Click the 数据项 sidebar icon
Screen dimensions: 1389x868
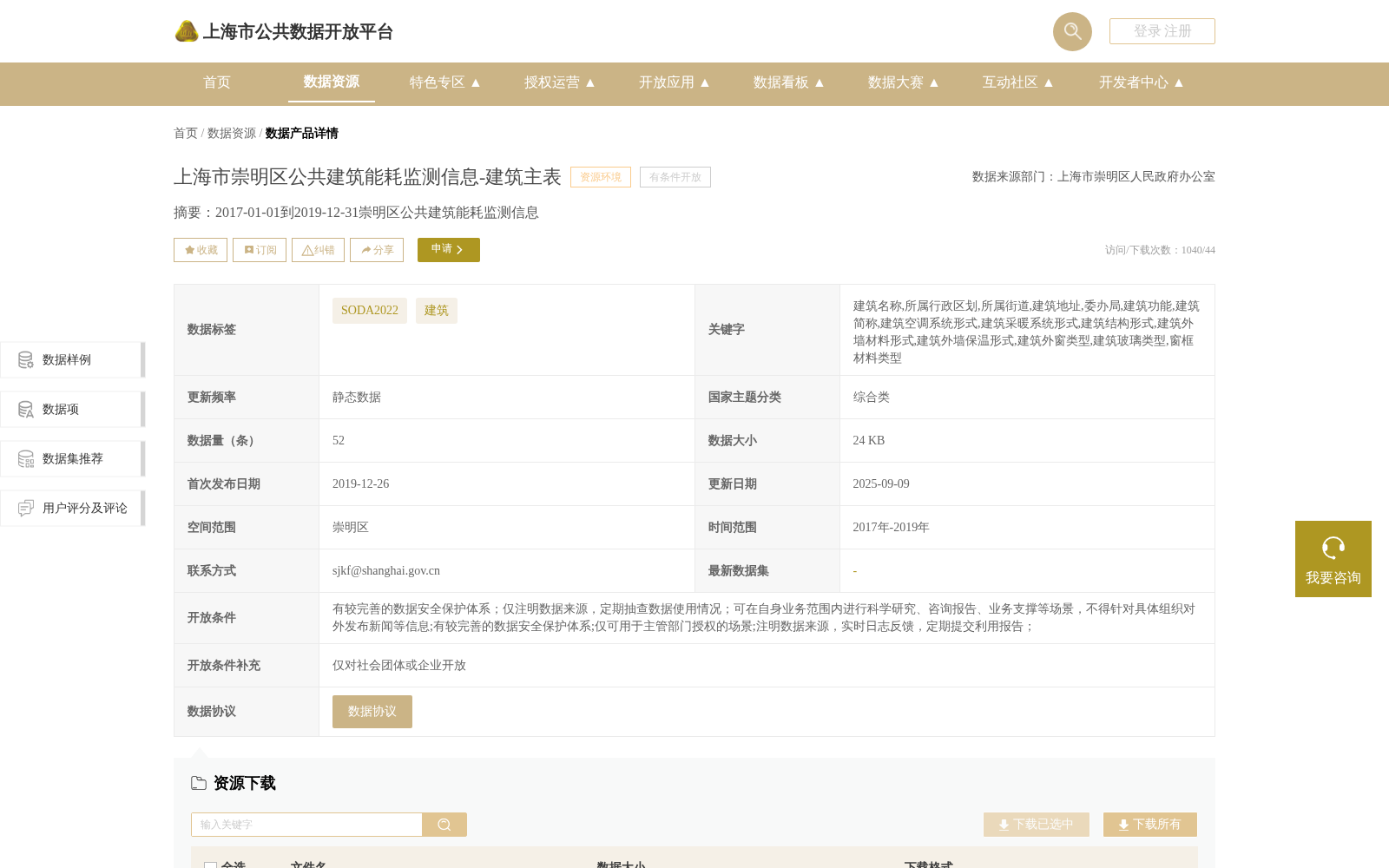point(26,409)
